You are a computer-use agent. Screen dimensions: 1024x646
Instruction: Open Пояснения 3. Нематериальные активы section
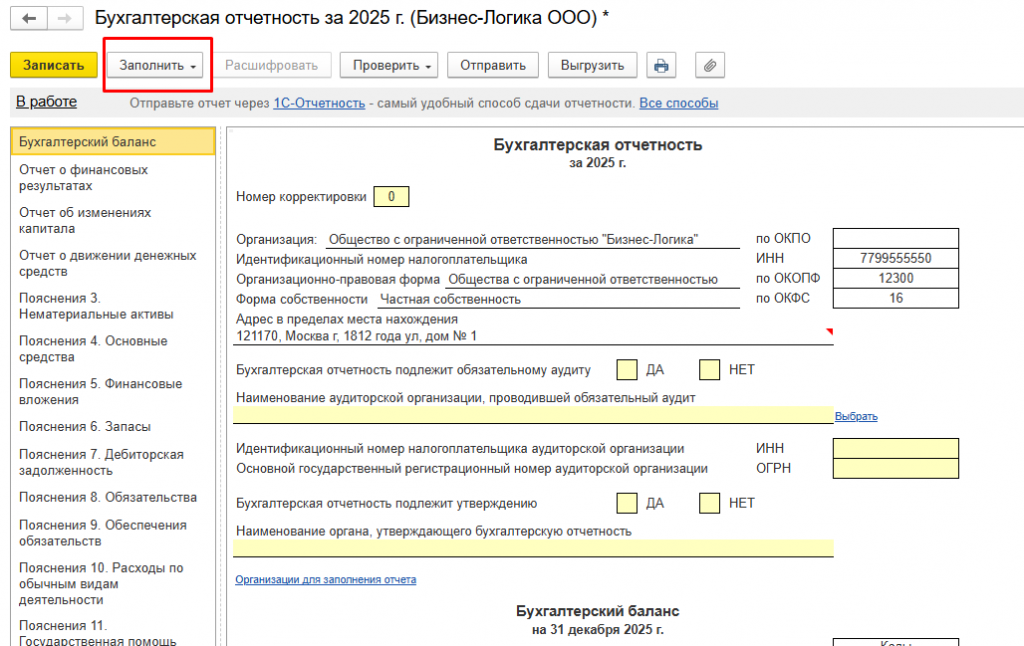coord(113,306)
